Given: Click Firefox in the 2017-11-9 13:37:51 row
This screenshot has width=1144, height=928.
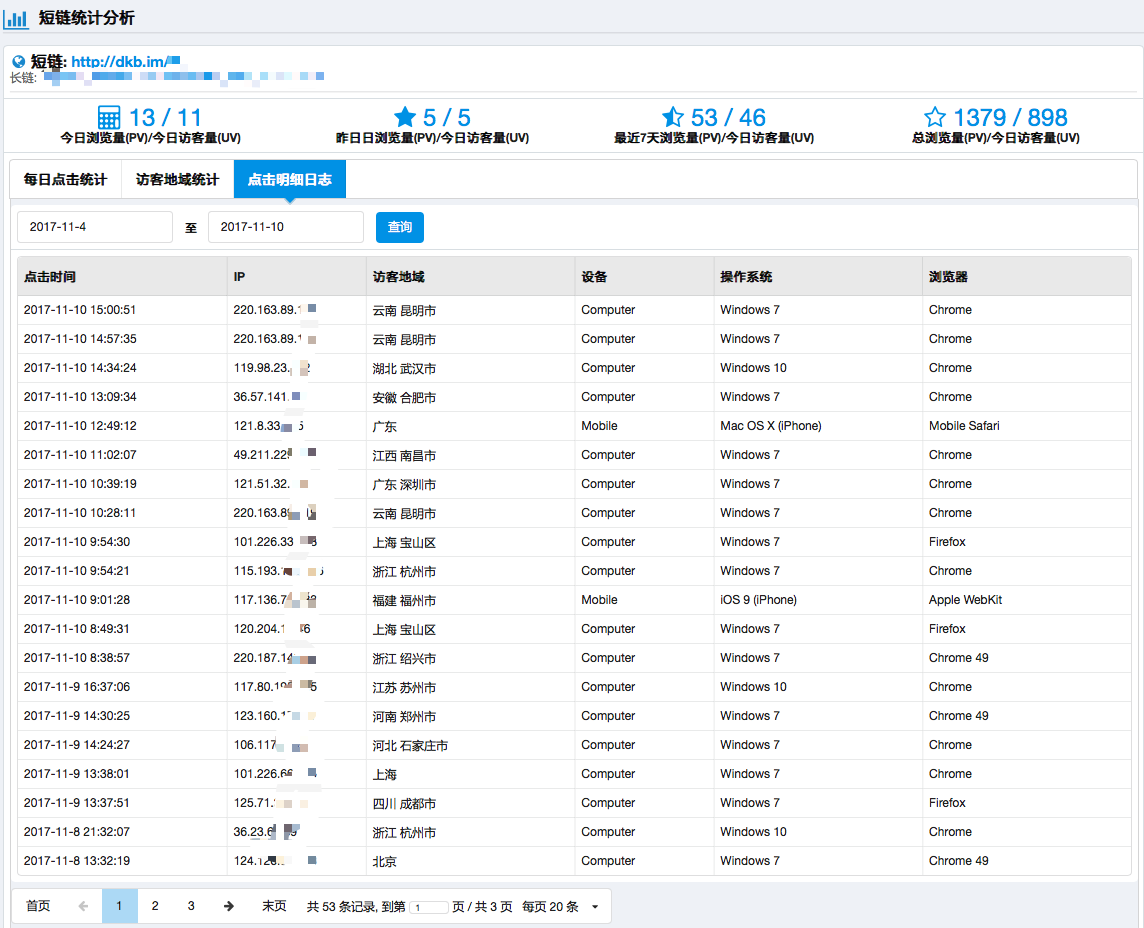Looking at the screenshot, I should tap(947, 803).
